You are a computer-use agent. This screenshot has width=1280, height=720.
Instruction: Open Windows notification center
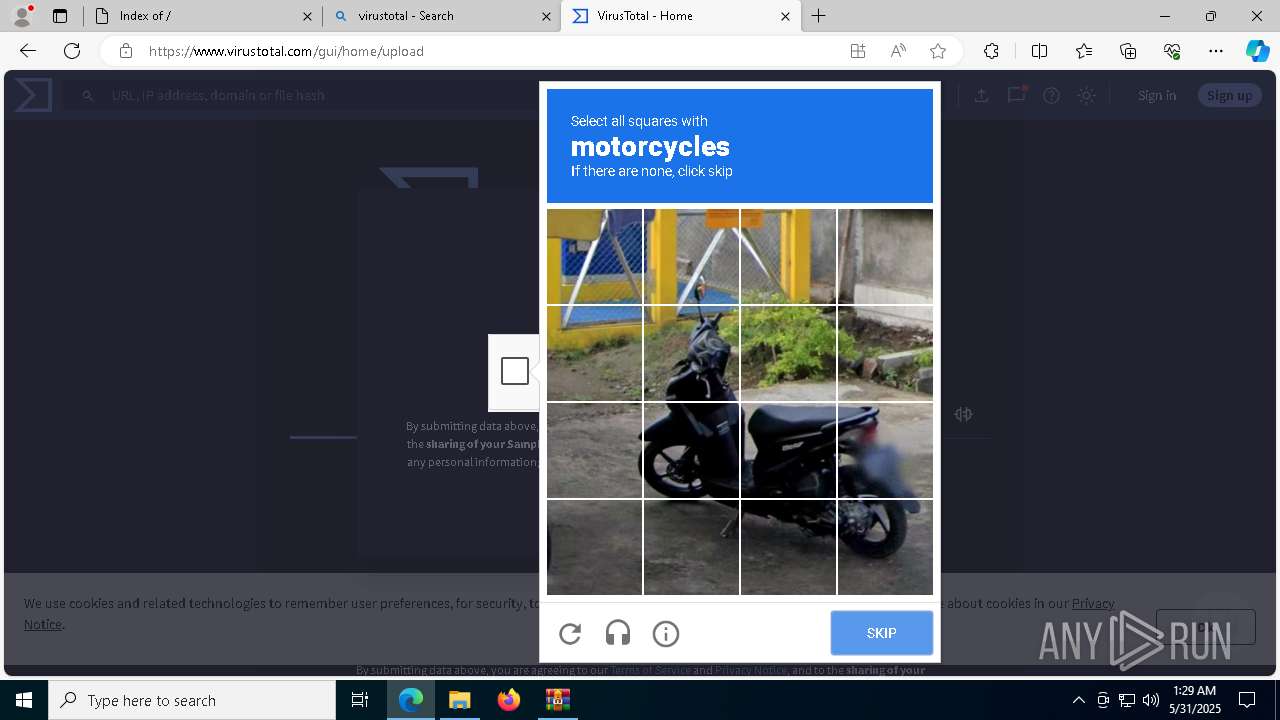[x=1247, y=700]
